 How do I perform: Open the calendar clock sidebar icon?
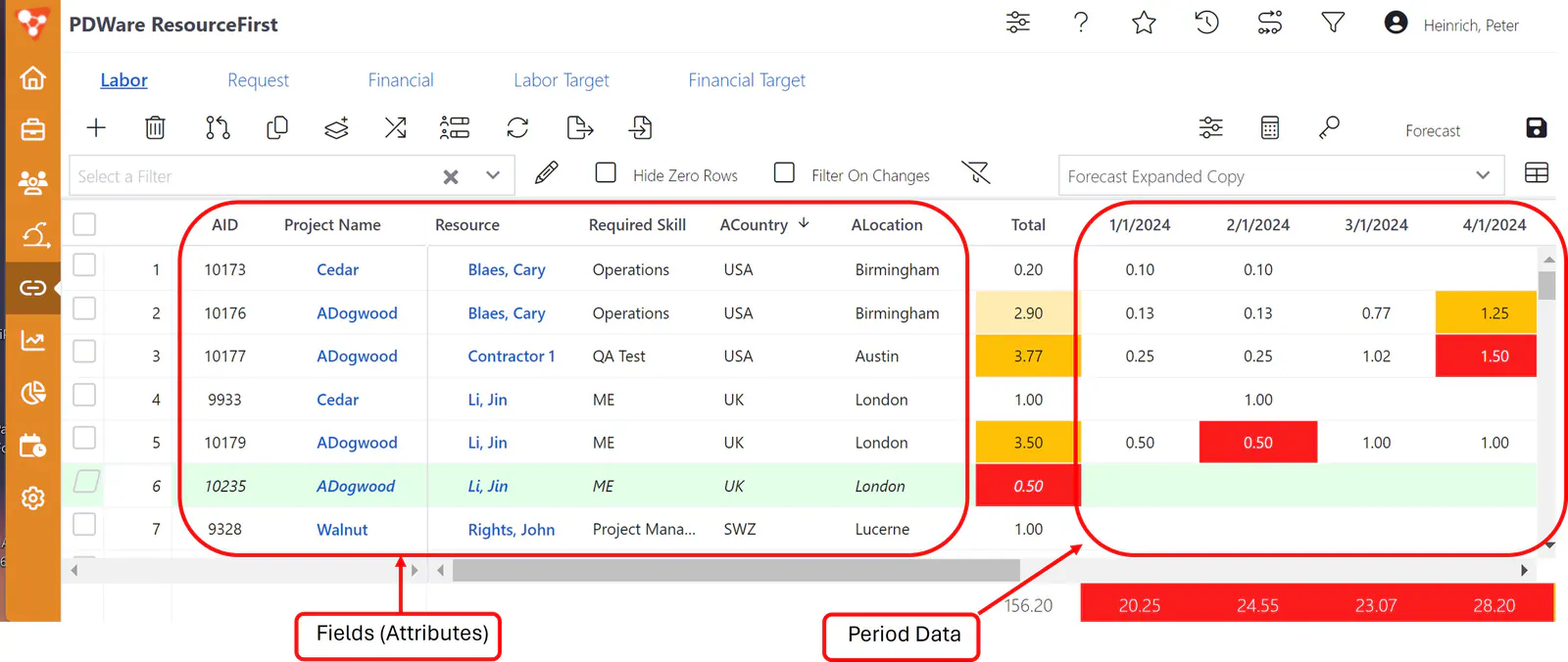pos(32,446)
